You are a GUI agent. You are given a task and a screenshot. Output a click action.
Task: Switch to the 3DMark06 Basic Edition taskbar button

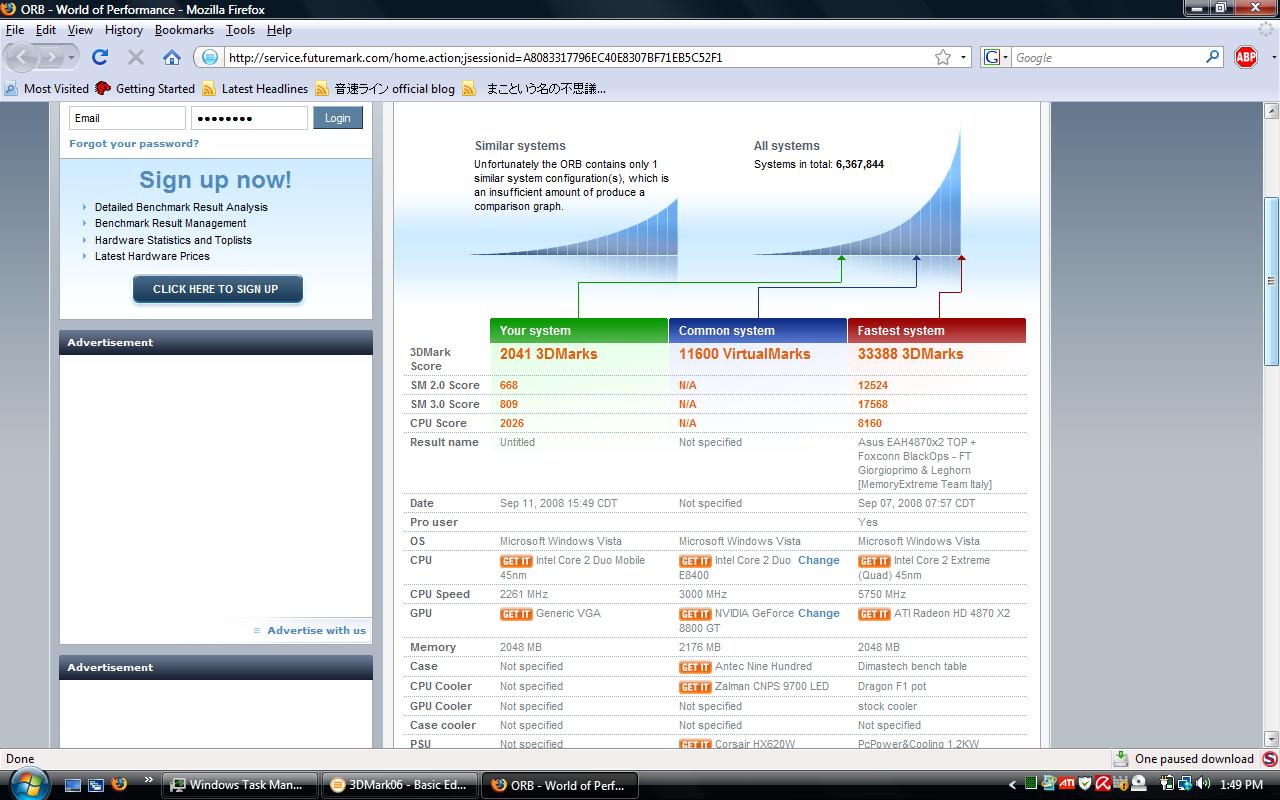pos(400,785)
